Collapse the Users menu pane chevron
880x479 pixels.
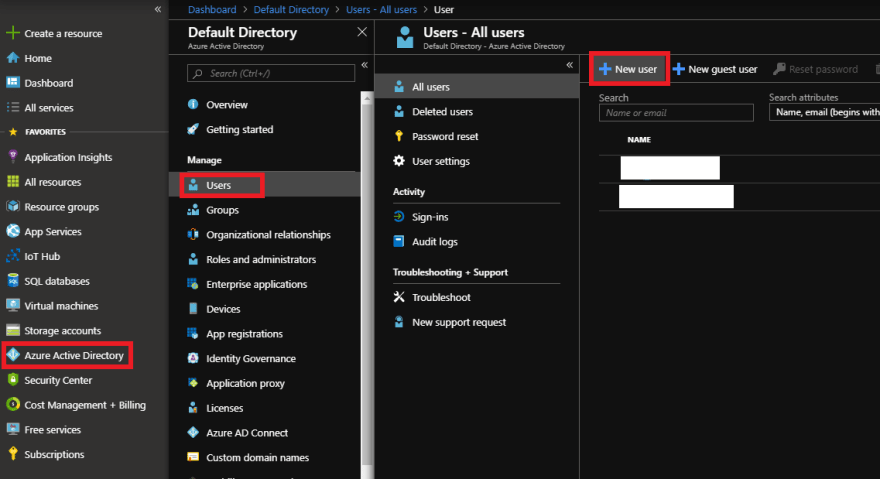coord(569,65)
